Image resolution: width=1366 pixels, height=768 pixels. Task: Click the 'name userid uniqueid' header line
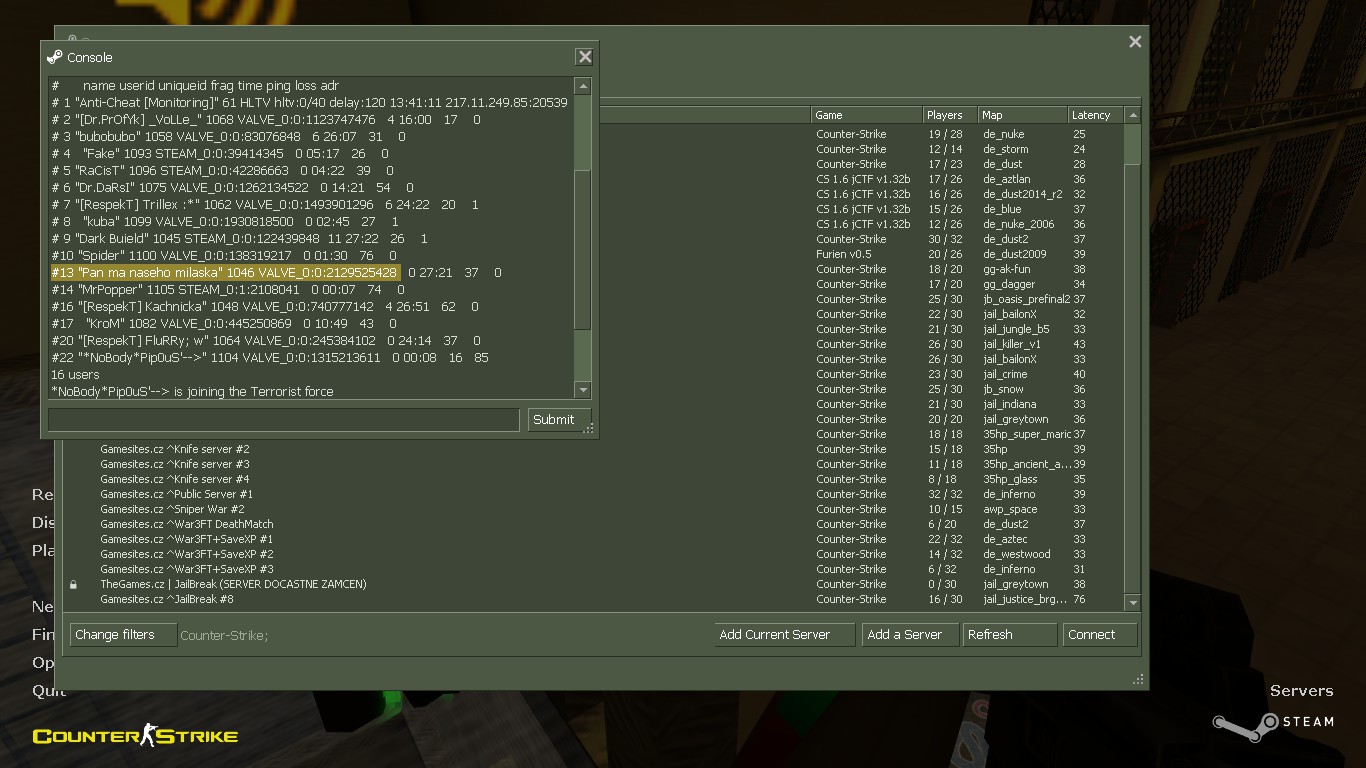click(x=195, y=85)
